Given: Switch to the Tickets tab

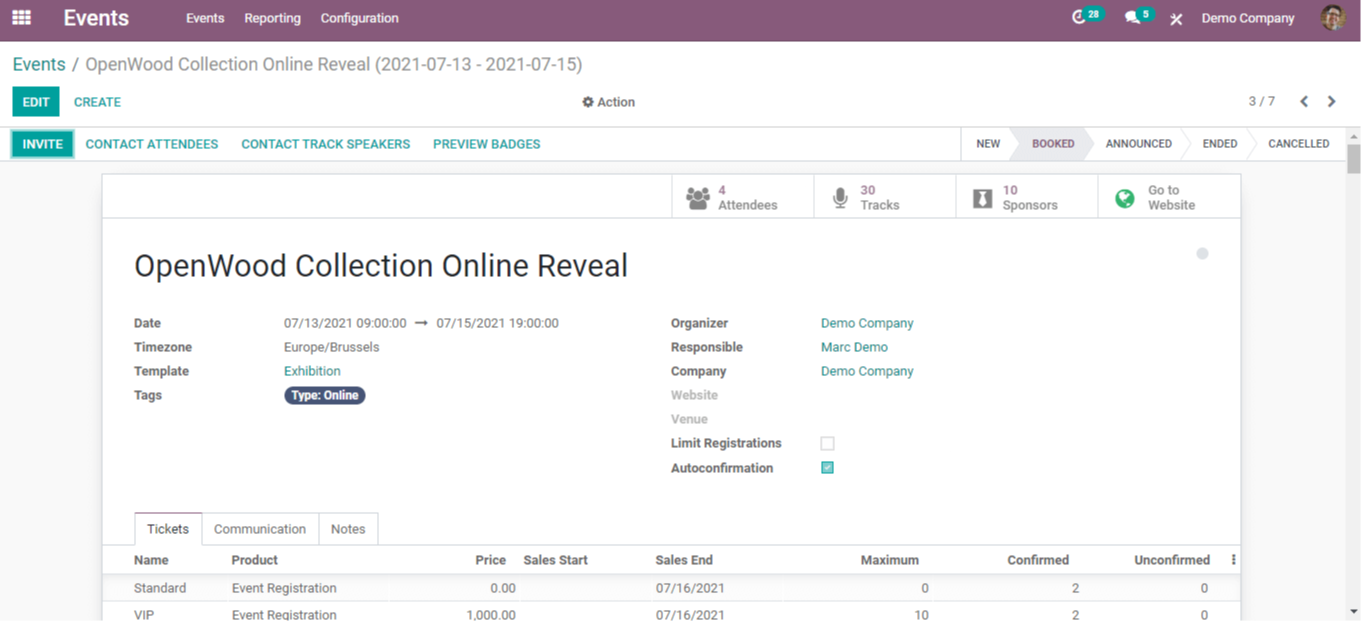Looking at the screenshot, I should coord(168,529).
